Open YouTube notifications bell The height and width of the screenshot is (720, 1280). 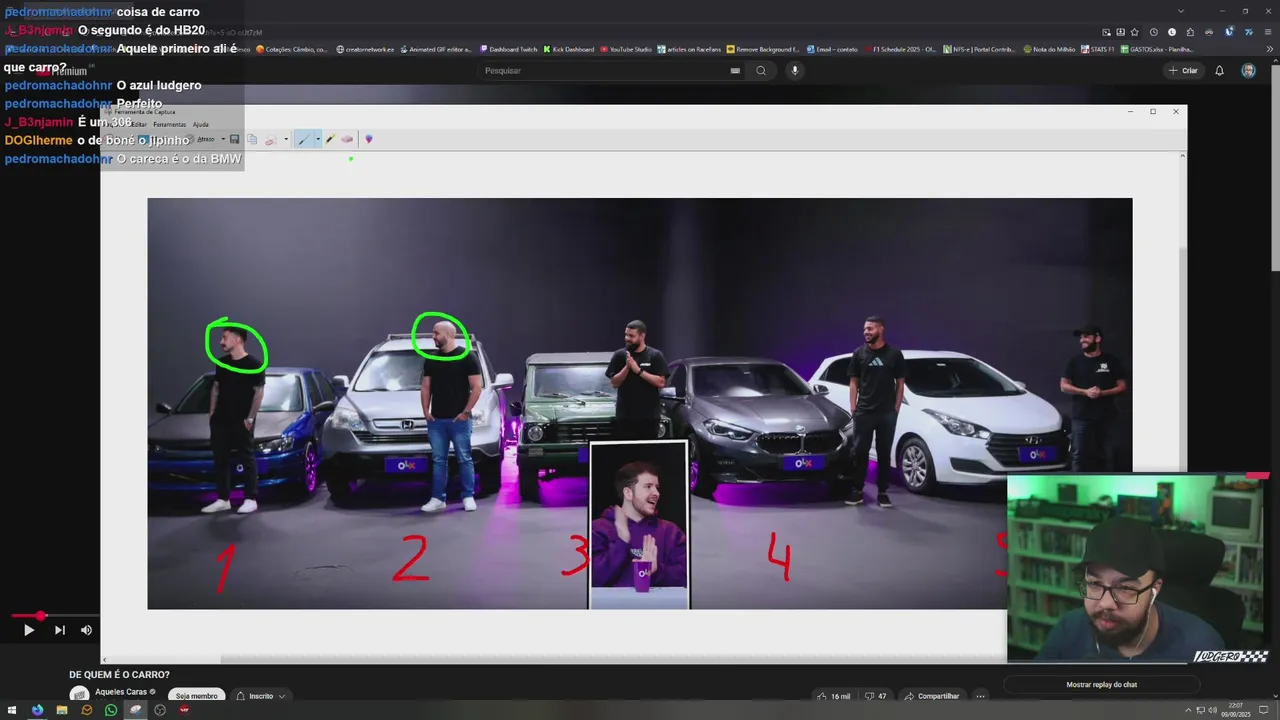tap(1219, 71)
